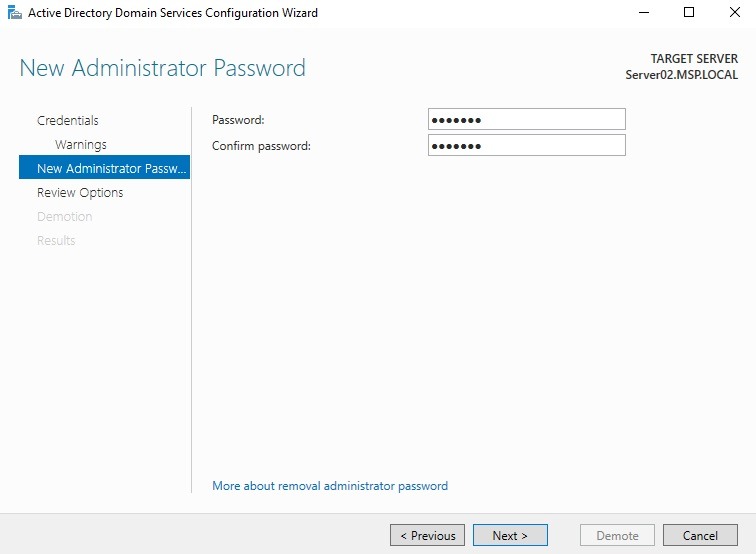Click the Server02.MSP.LOCAL target server text
The height and width of the screenshot is (554, 756).
[681, 75]
